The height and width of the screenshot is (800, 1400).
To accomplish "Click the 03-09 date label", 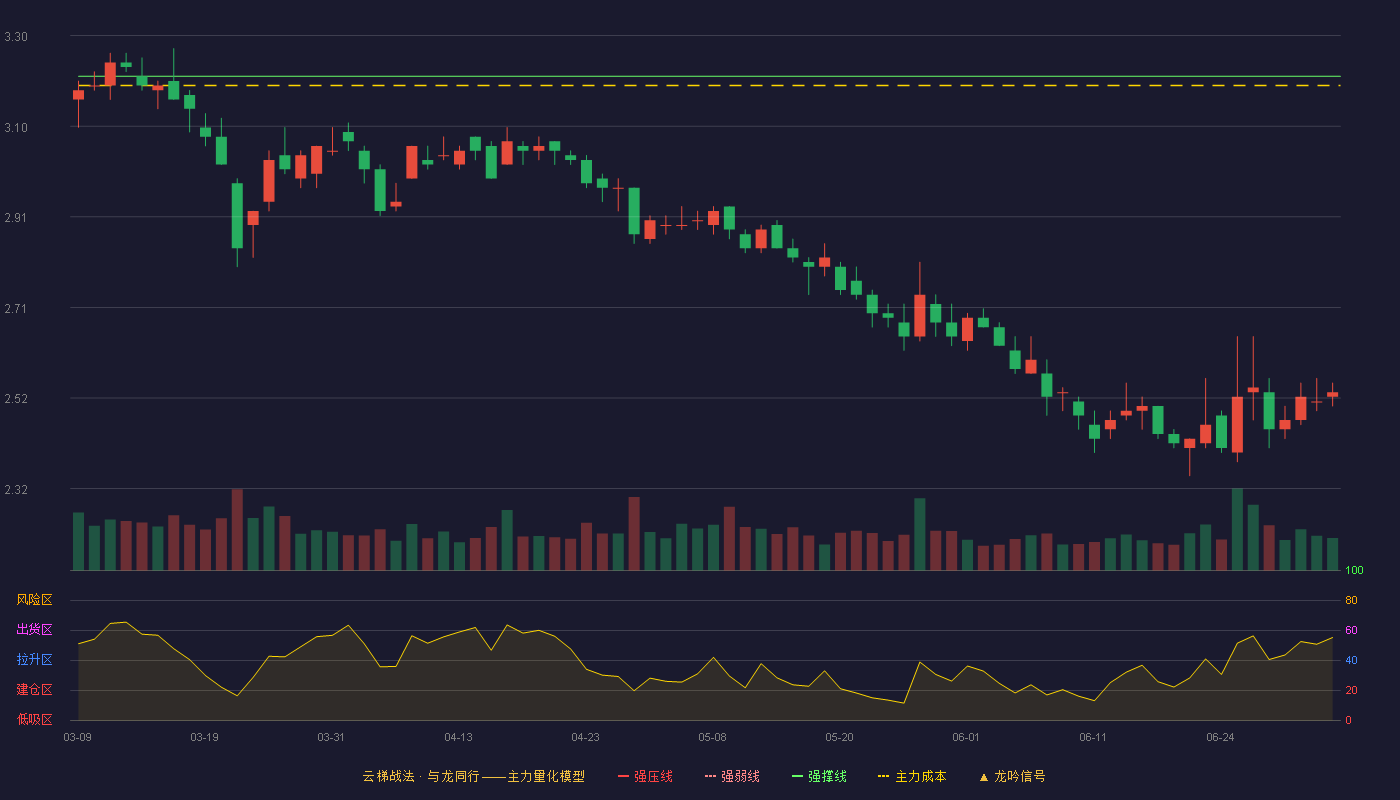I will click(x=78, y=737).
